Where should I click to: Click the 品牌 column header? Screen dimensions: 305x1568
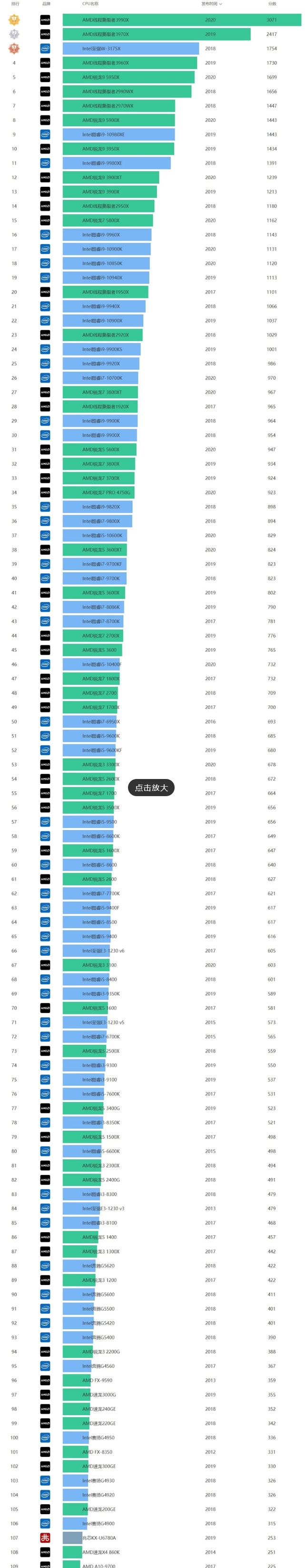coord(46,4)
